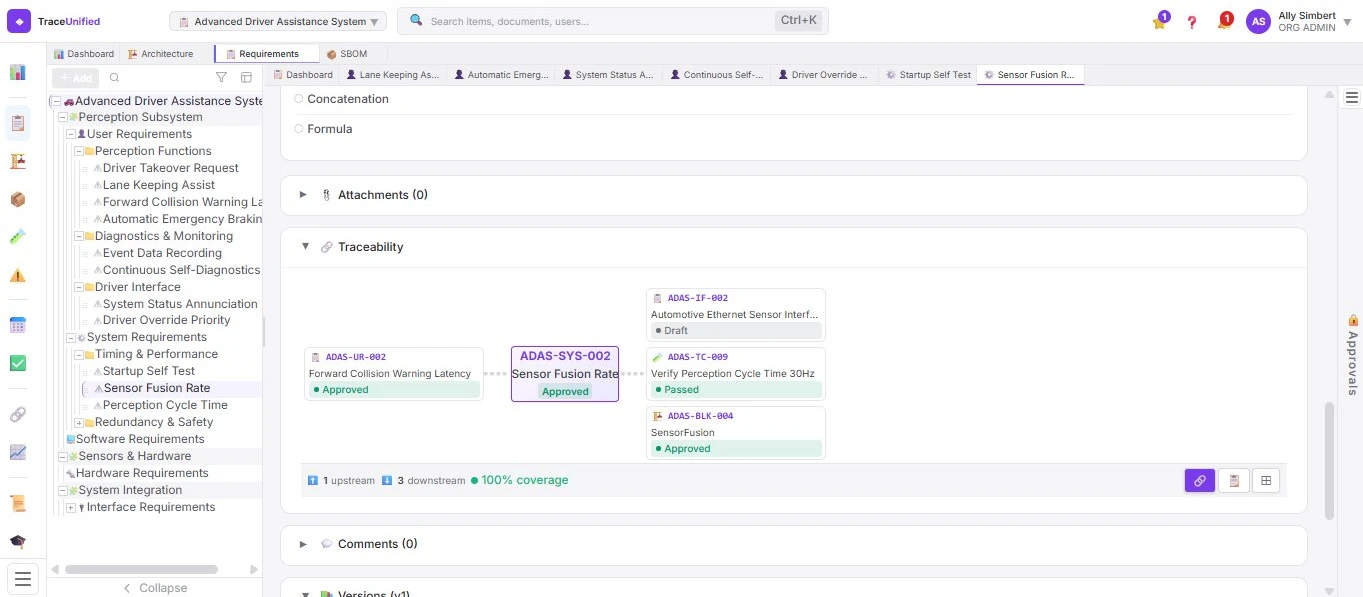Image resolution: width=1363 pixels, height=597 pixels.
Task: Select the Formula radio option
Action: pos(299,129)
